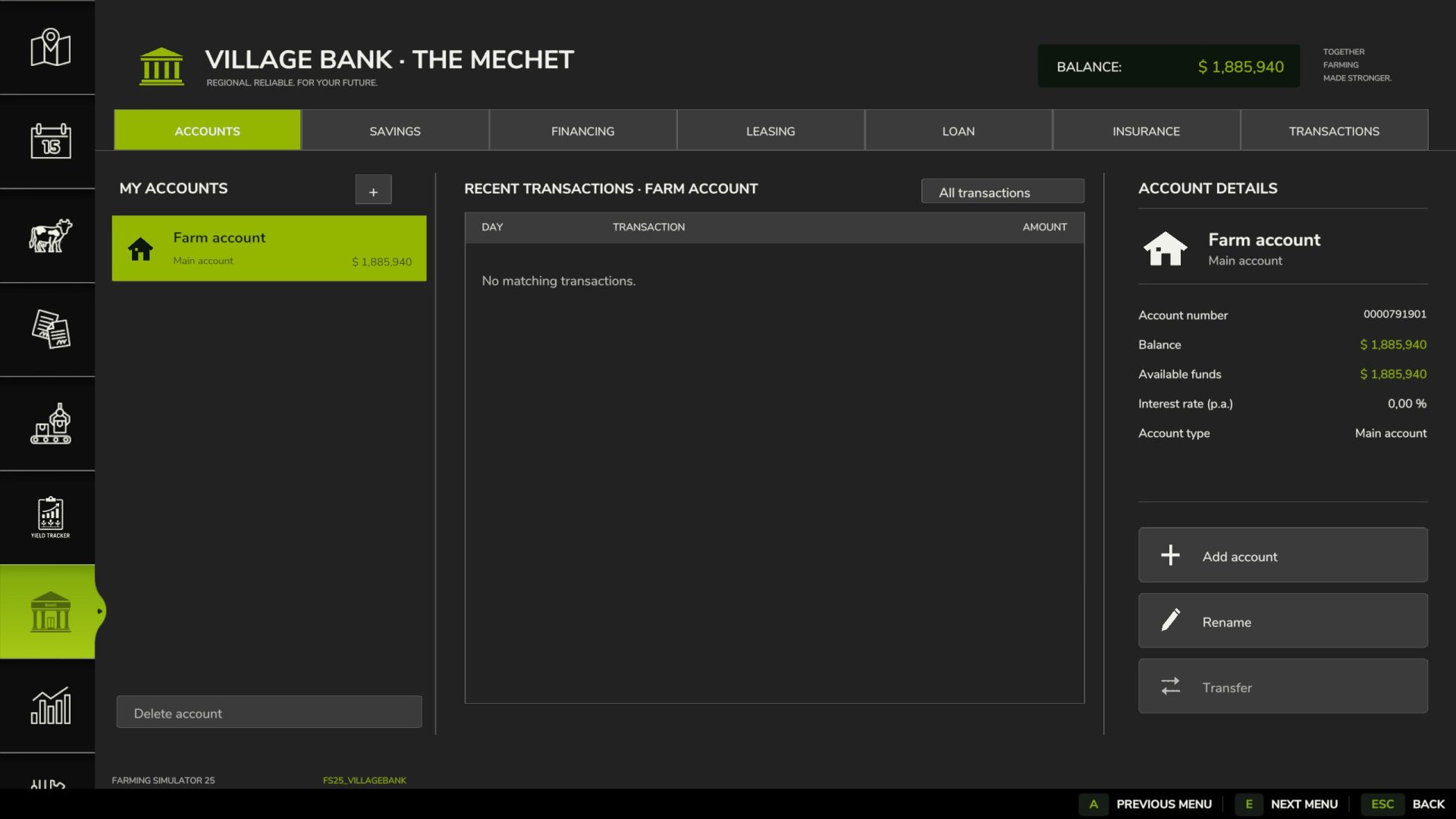Open the Leasing tab

(x=770, y=130)
